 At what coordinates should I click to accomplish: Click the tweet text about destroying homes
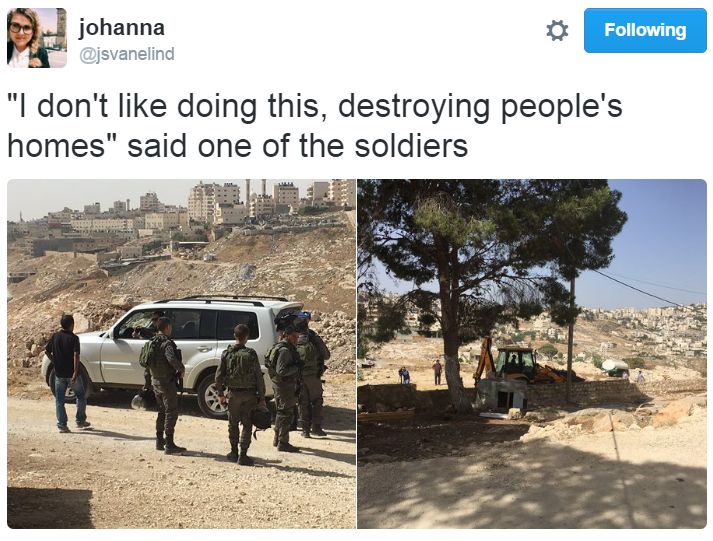[x=315, y=126]
